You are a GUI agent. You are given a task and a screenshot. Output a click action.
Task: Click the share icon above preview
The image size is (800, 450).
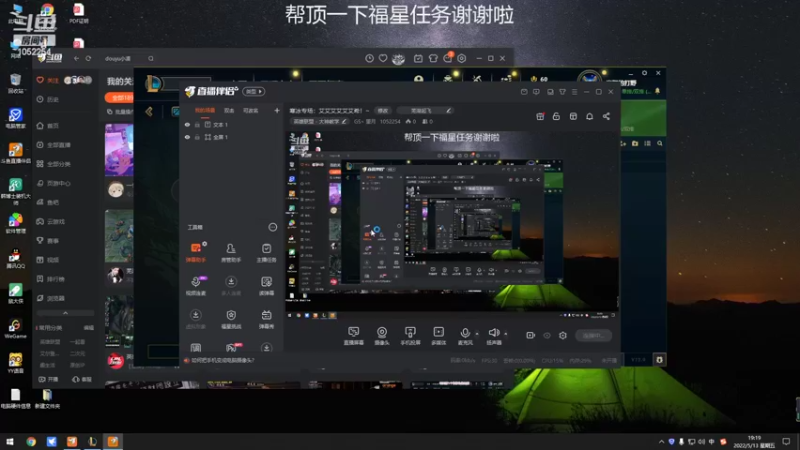(x=606, y=116)
